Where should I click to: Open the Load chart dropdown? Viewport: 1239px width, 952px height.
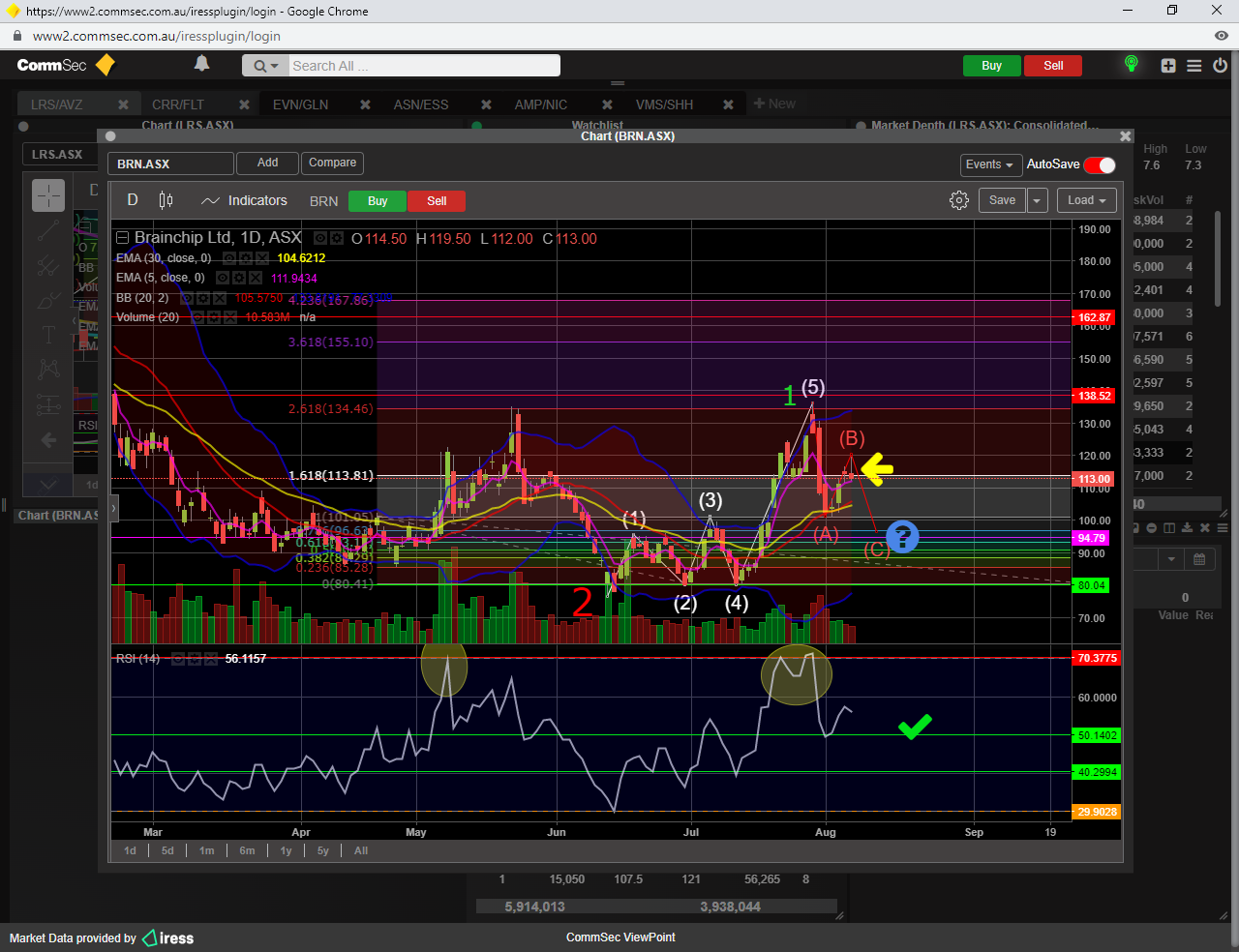click(x=1087, y=200)
